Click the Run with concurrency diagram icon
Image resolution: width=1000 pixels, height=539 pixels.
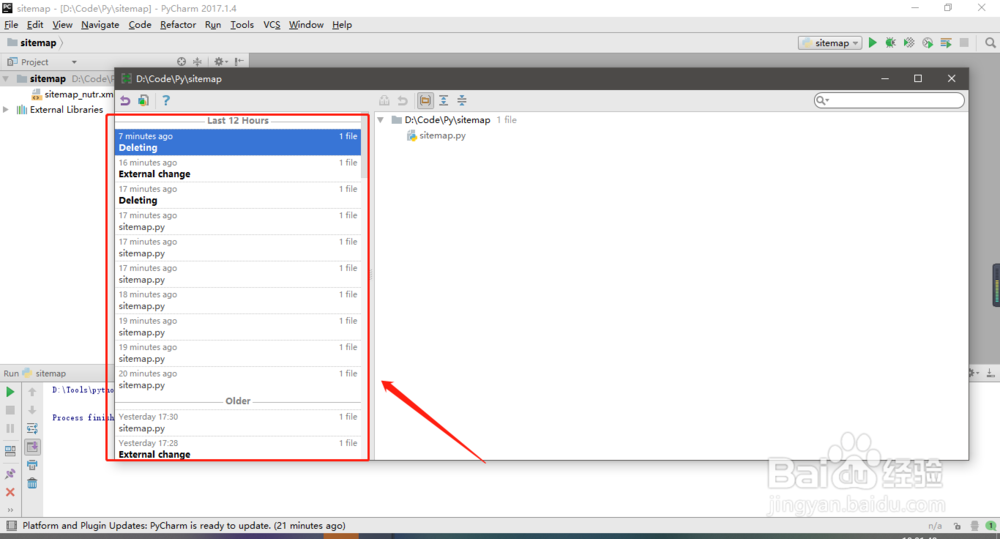pyautogui.click(x=946, y=43)
